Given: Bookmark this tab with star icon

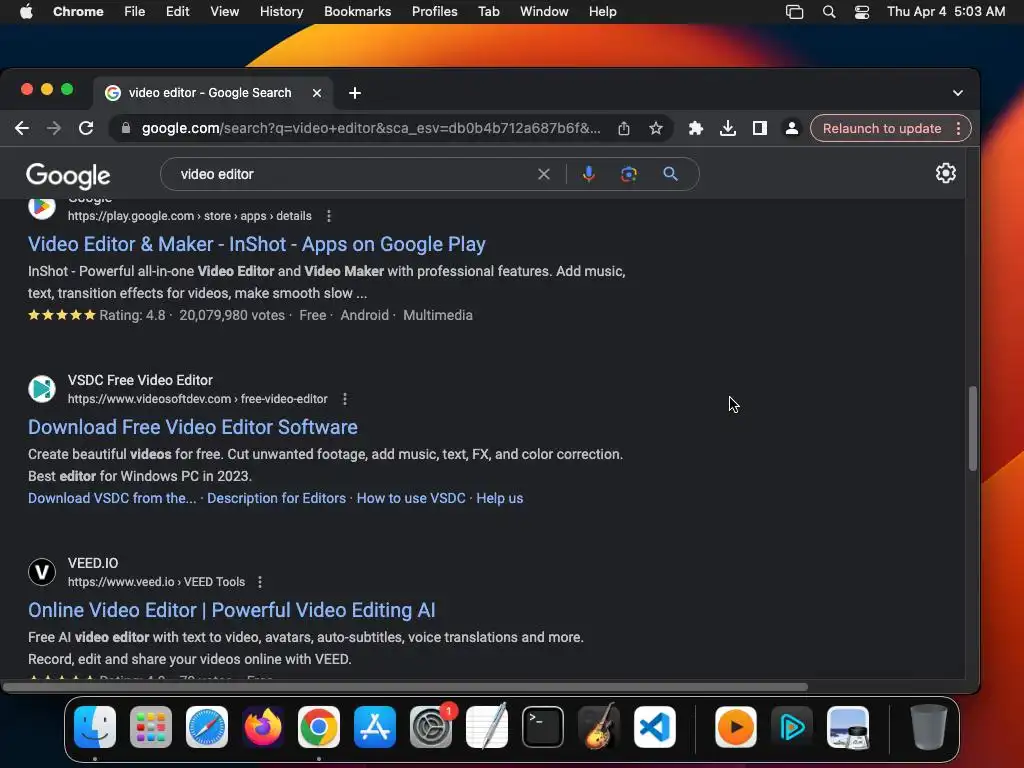Looking at the screenshot, I should 656,128.
